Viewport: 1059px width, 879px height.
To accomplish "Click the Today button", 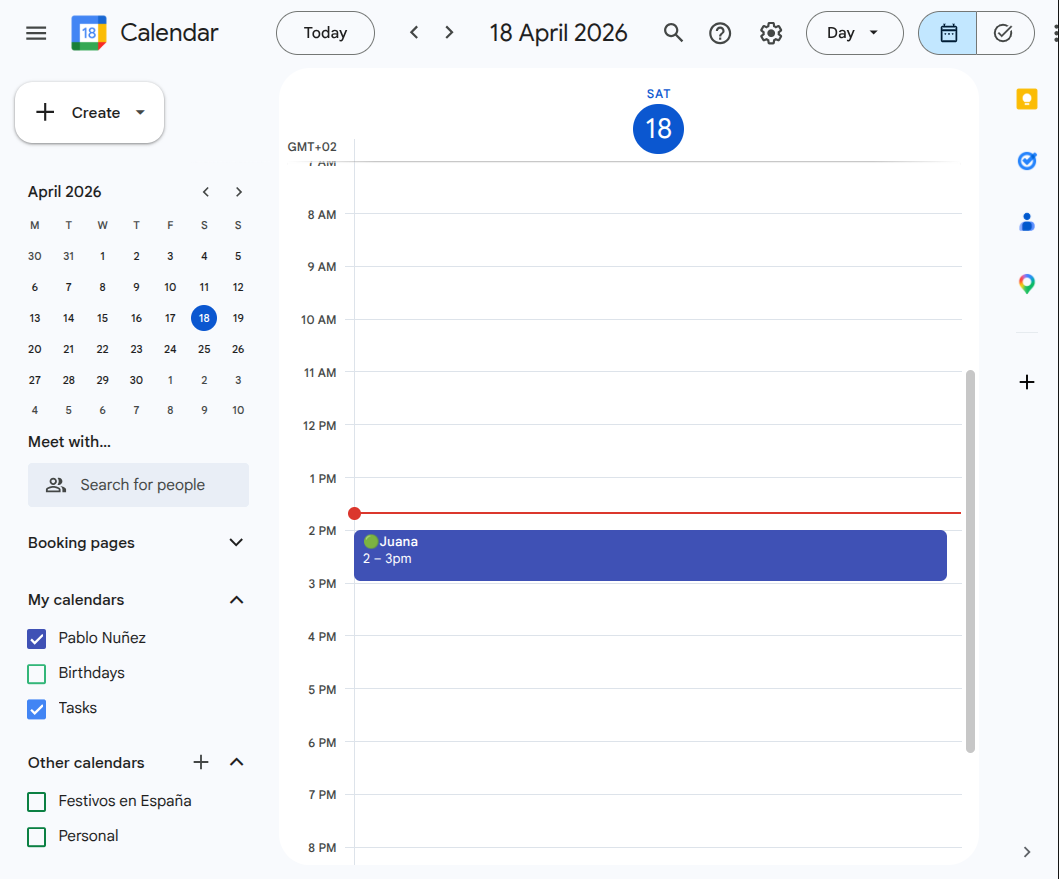I will (x=325, y=32).
